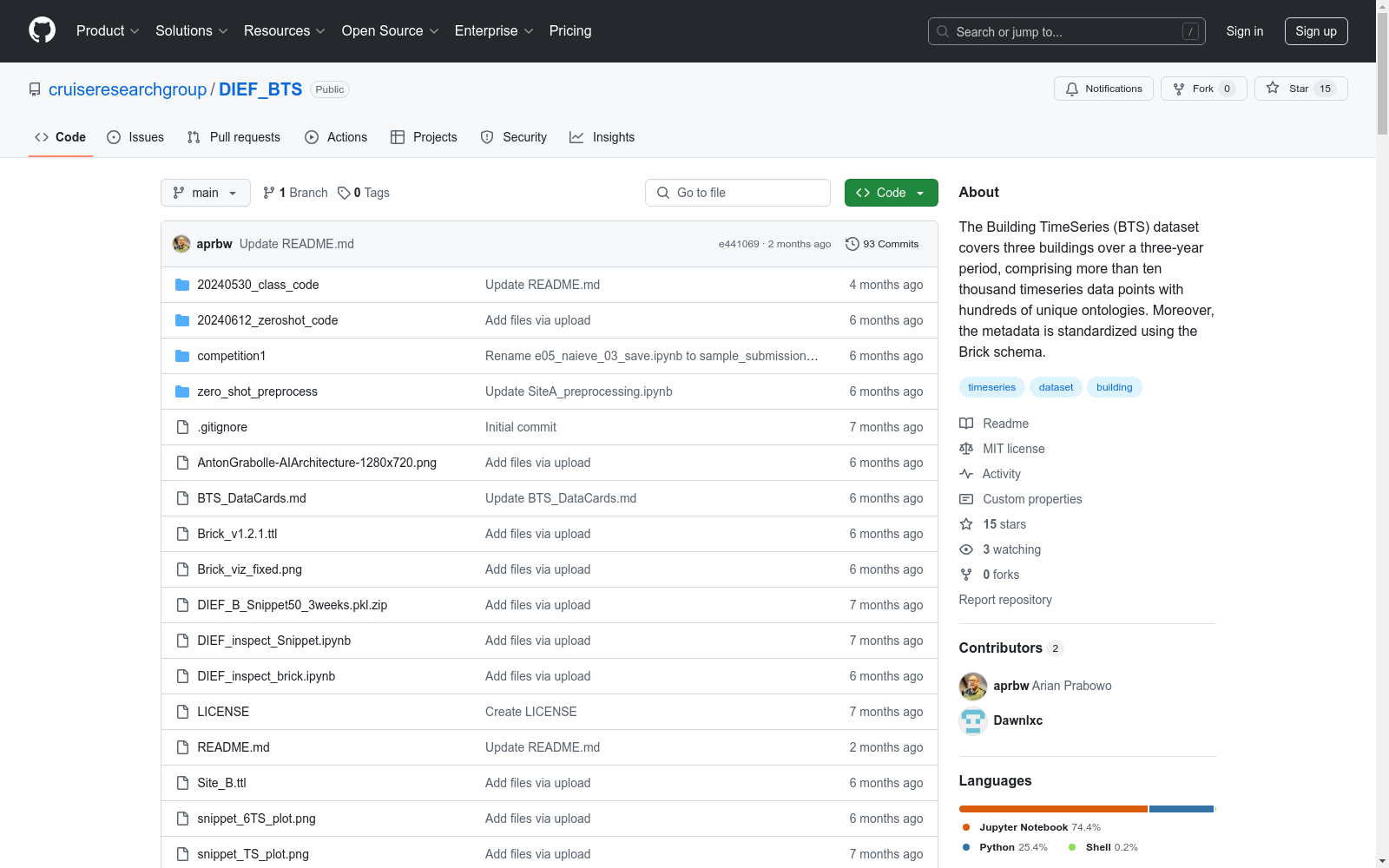Click folder icon for competition1
This screenshot has height=868, width=1389.
[x=182, y=356]
